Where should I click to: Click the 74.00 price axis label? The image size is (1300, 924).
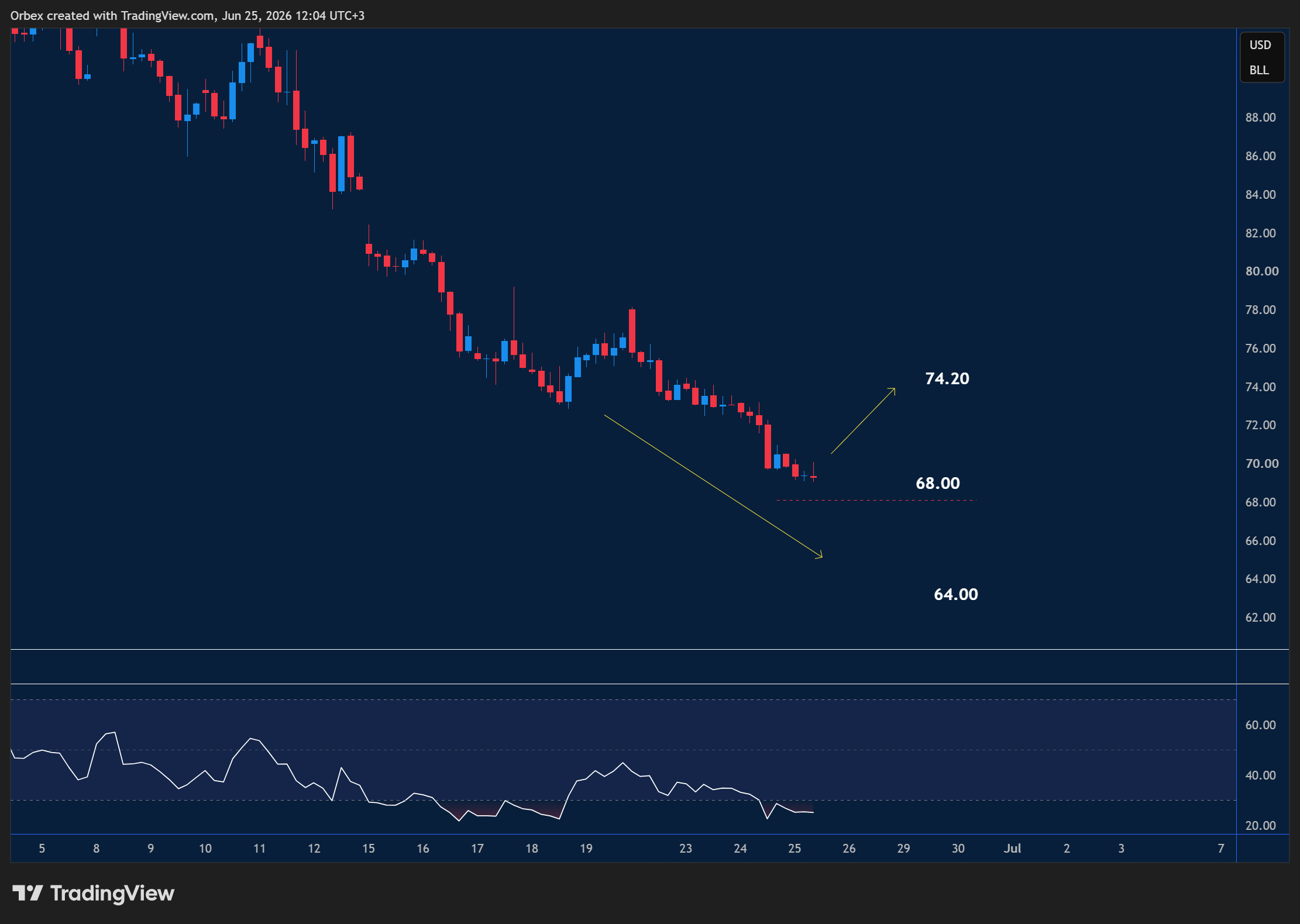(x=1261, y=387)
